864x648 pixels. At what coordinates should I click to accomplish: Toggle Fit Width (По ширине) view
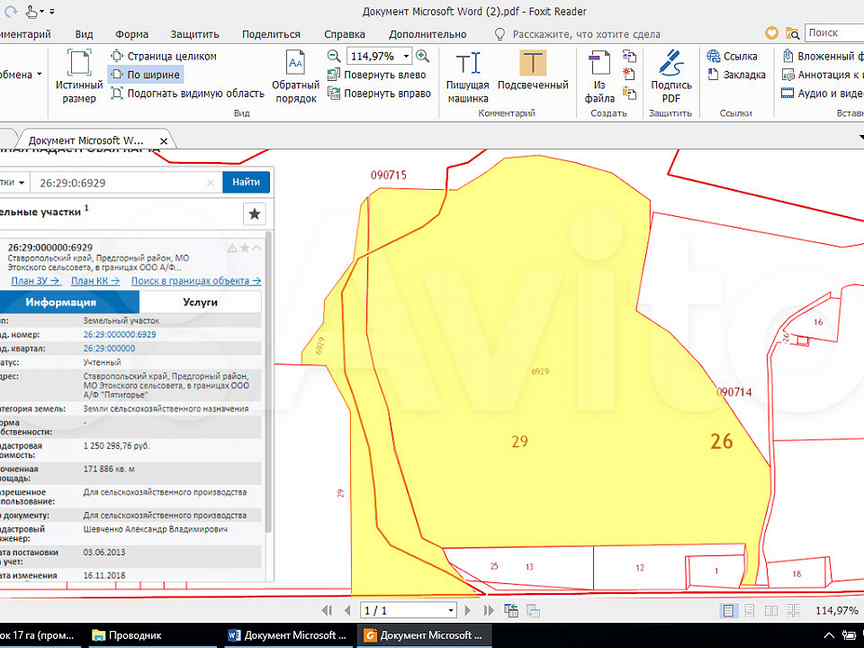(x=146, y=75)
